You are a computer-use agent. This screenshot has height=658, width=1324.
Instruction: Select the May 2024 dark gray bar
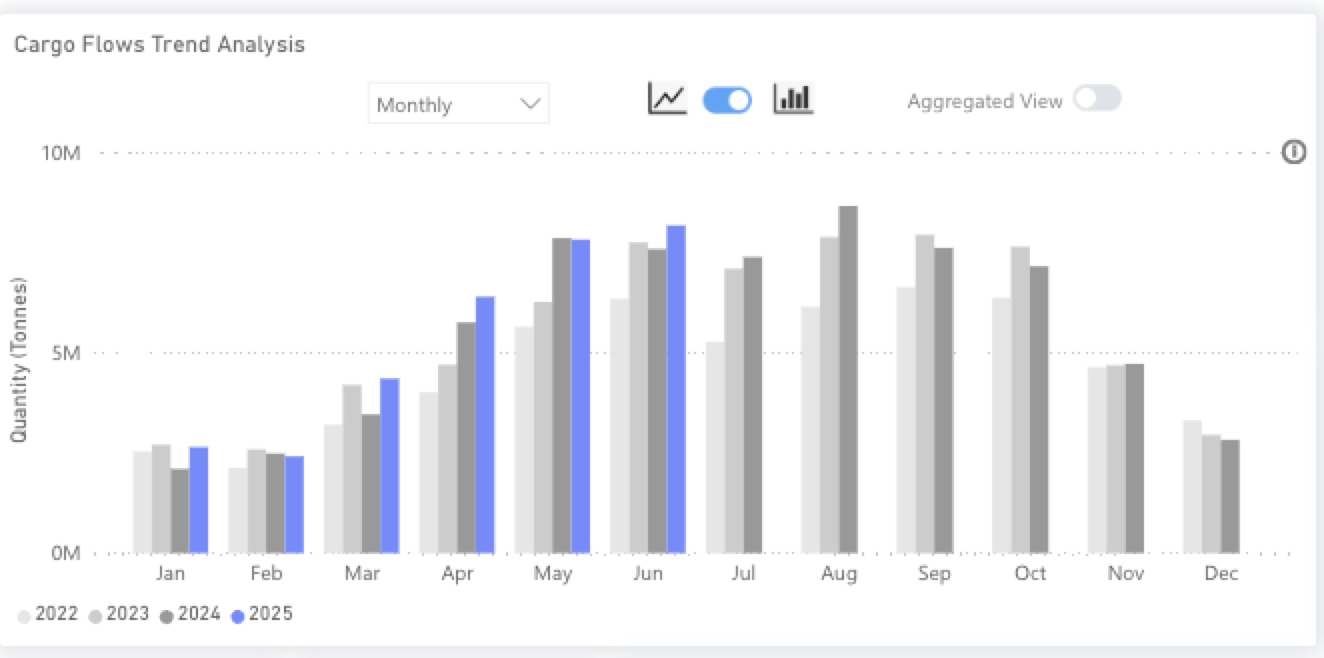pyautogui.click(x=562, y=396)
